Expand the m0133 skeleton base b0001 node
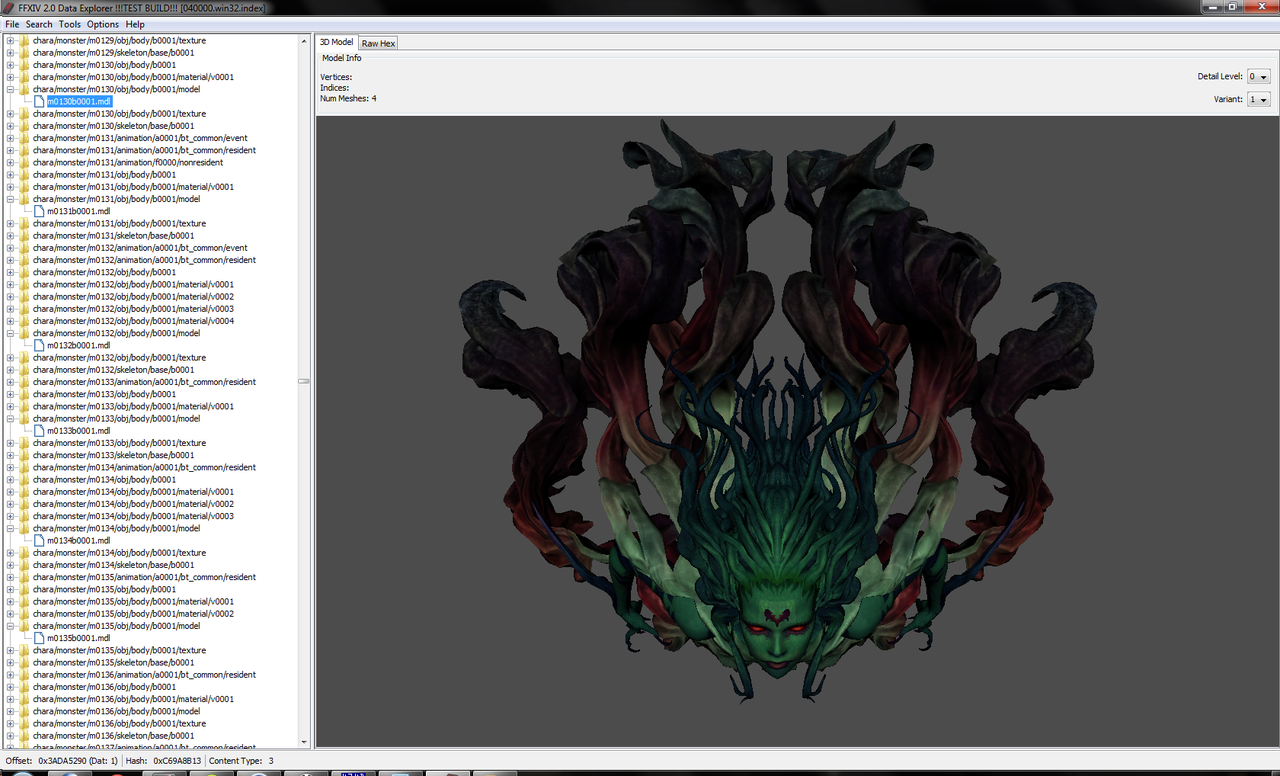Image resolution: width=1280 pixels, height=776 pixels. (x=10, y=455)
